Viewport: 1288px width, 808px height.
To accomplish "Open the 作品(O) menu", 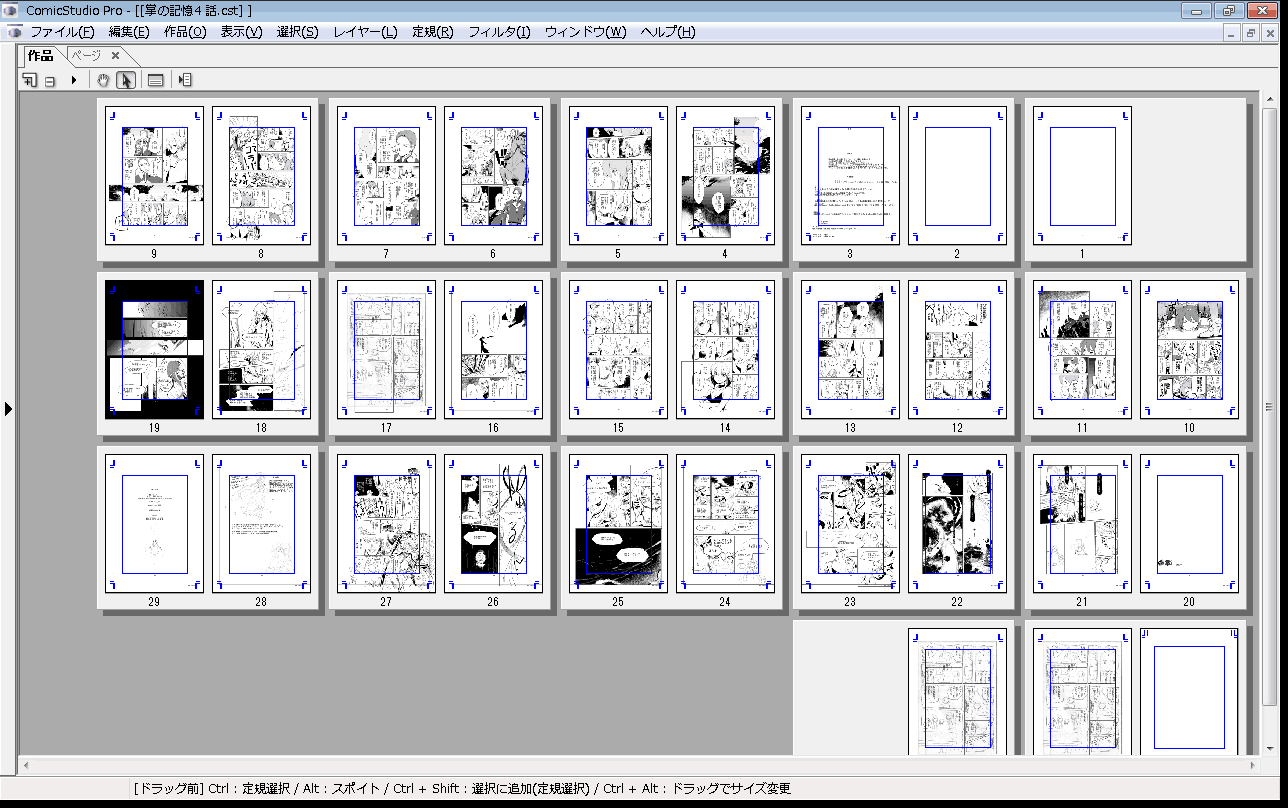I will point(185,32).
